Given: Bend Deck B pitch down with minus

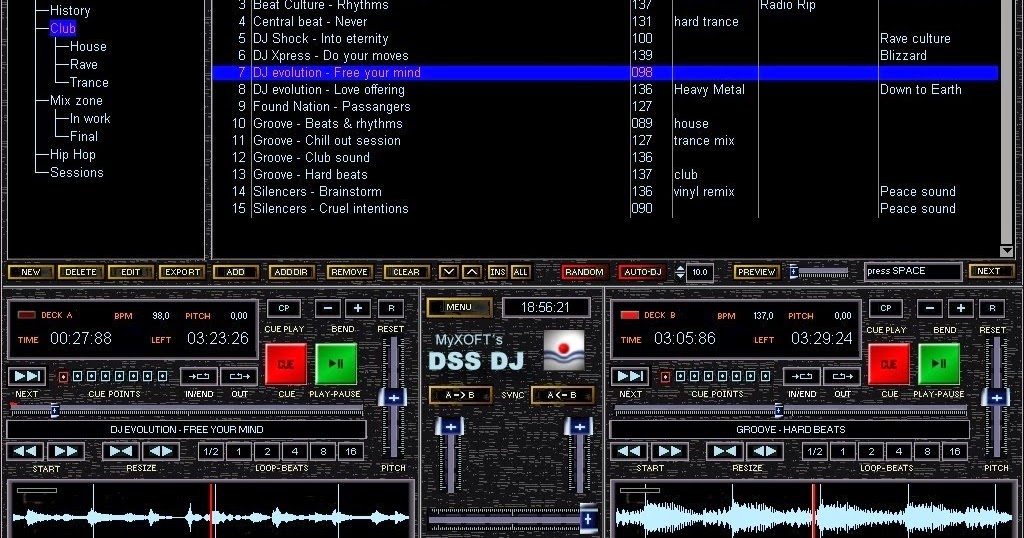Looking at the screenshot, I should (930, 308).
